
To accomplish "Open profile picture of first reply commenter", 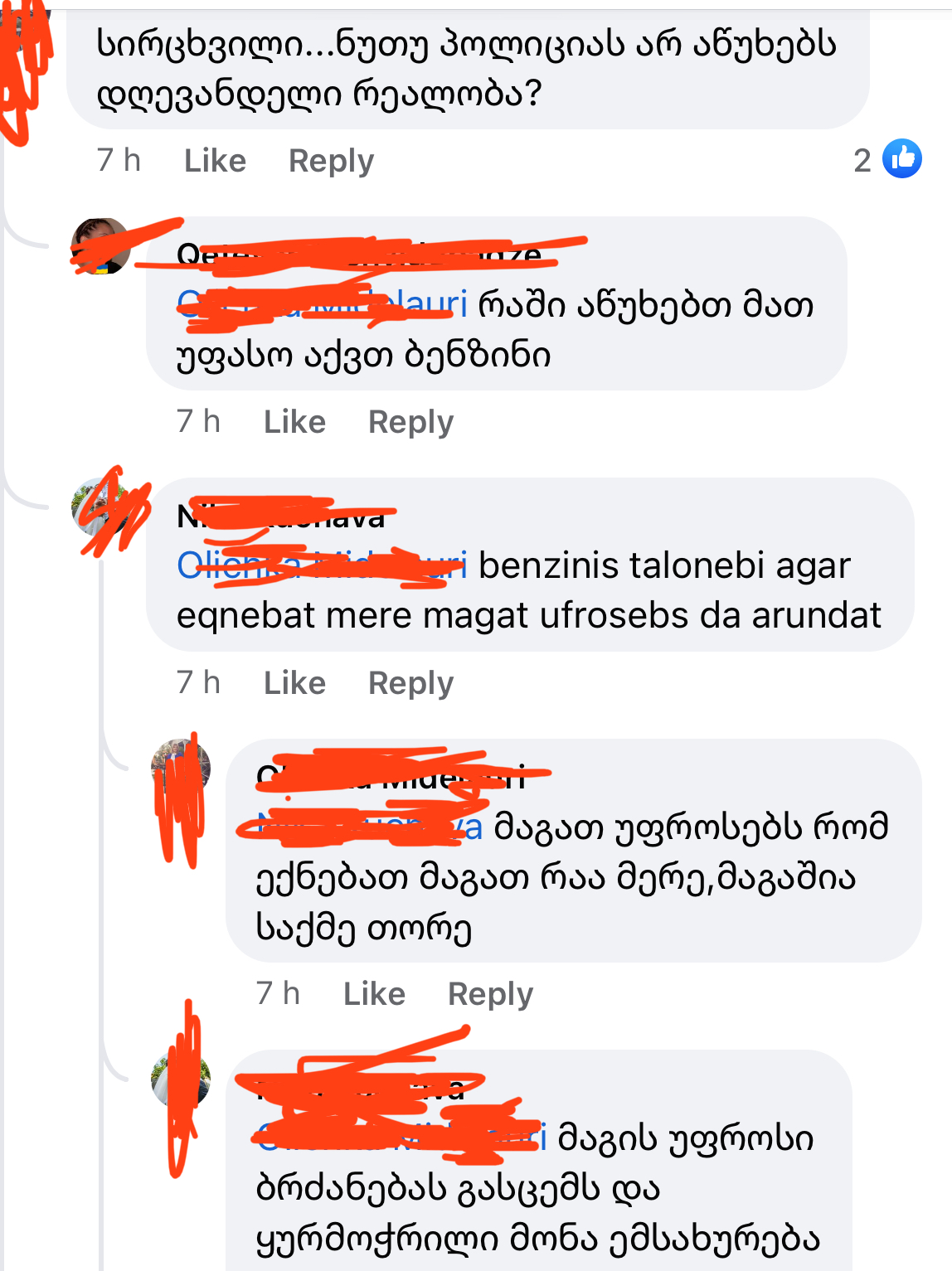I will click(x=101, y=246).
